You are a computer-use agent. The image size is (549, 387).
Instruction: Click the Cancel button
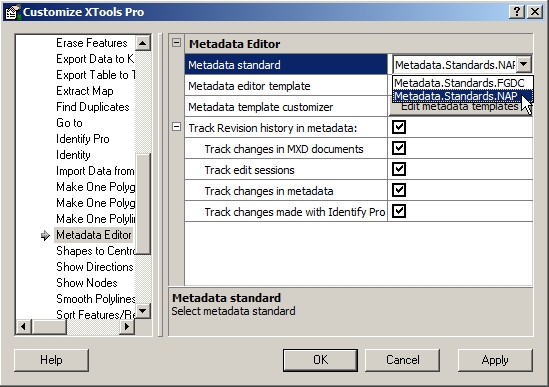click(402, 360)
